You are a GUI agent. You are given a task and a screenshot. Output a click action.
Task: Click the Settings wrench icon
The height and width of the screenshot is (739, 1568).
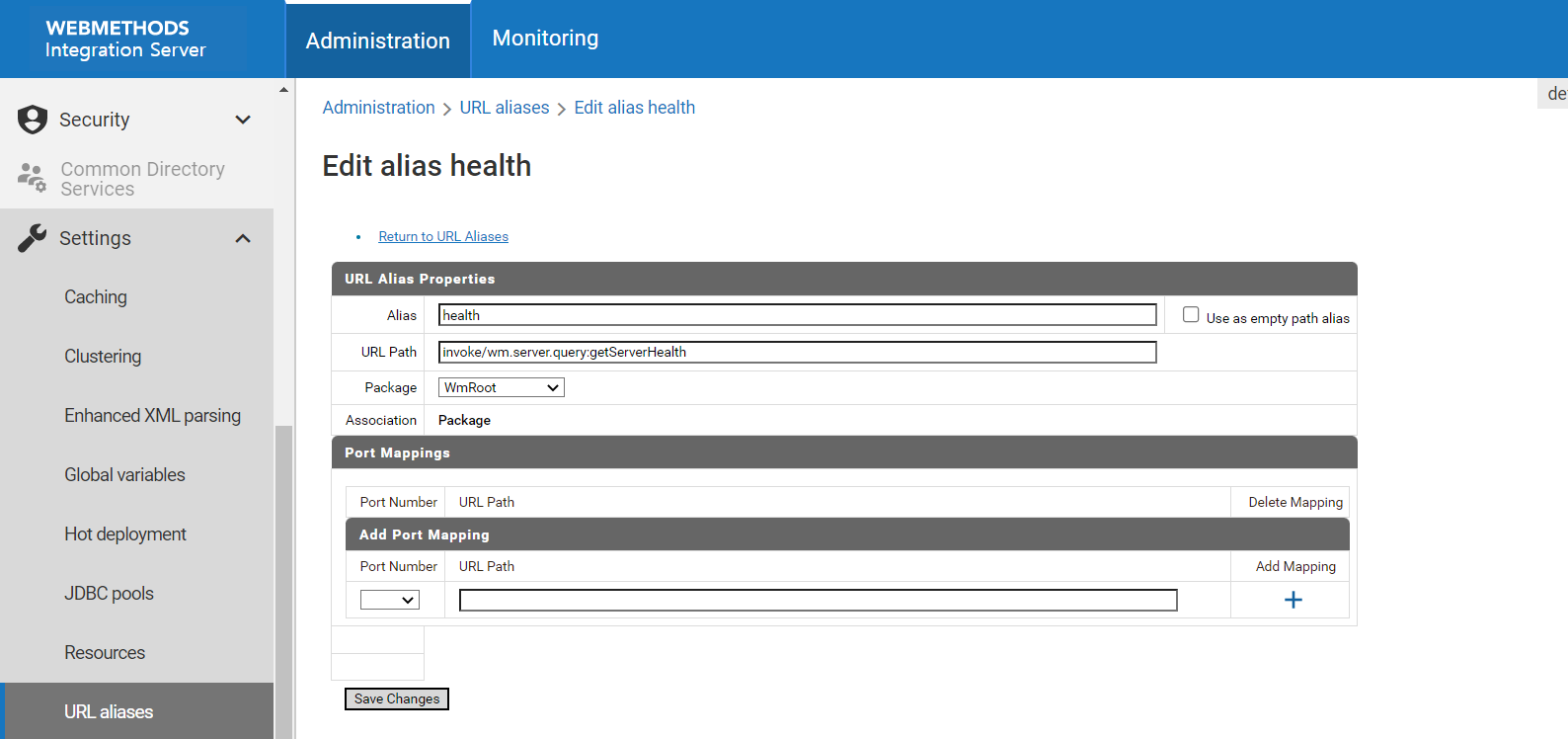[33, 238]
